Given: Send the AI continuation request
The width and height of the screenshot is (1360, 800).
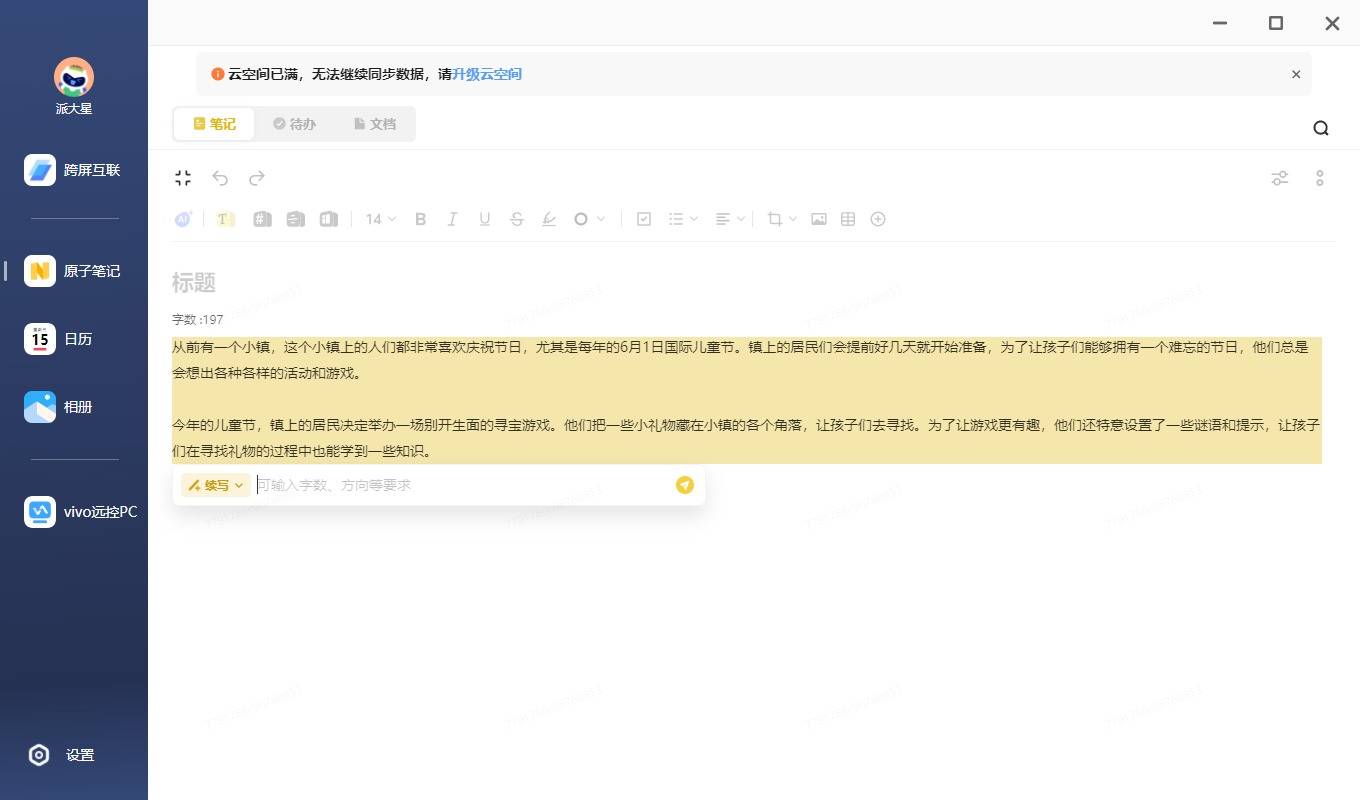Looking at the screenshot, I should click(685, 485).
